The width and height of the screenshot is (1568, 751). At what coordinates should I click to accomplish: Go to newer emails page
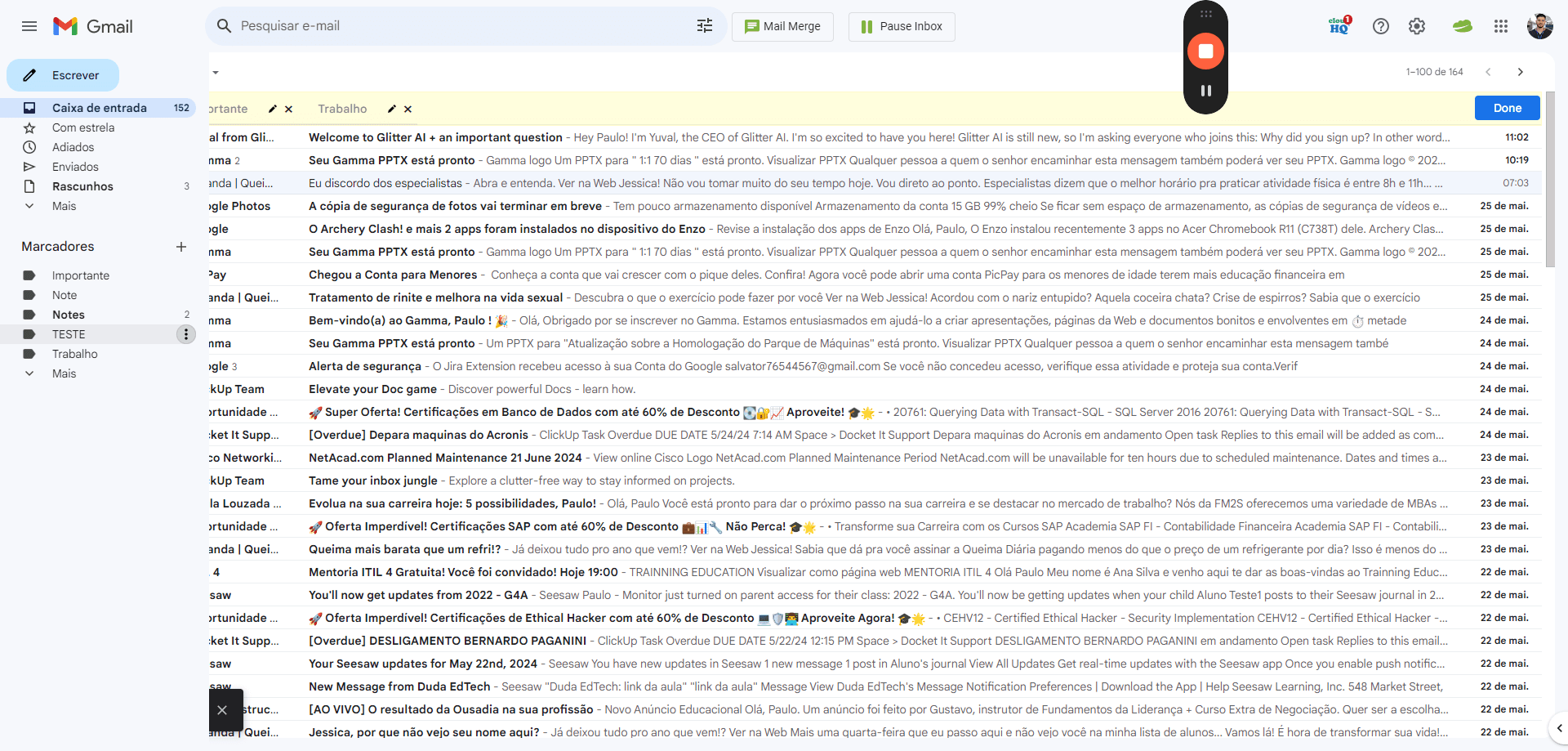(1488, 72)
